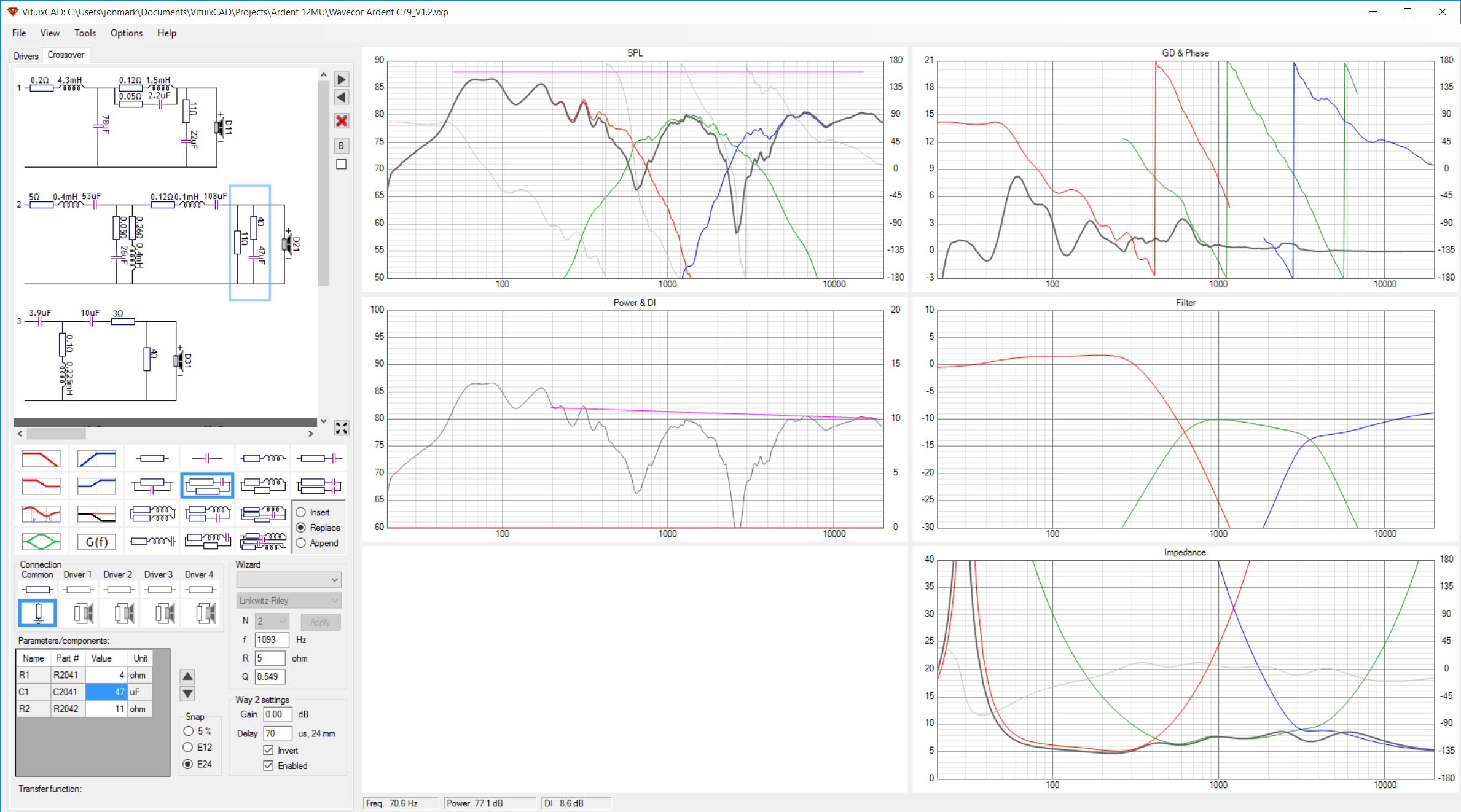Open the Linkwitz-Riley filter type dropdown
Image resolution: width=1461 pixels, height=812 pixels.
tap(289, 601)
